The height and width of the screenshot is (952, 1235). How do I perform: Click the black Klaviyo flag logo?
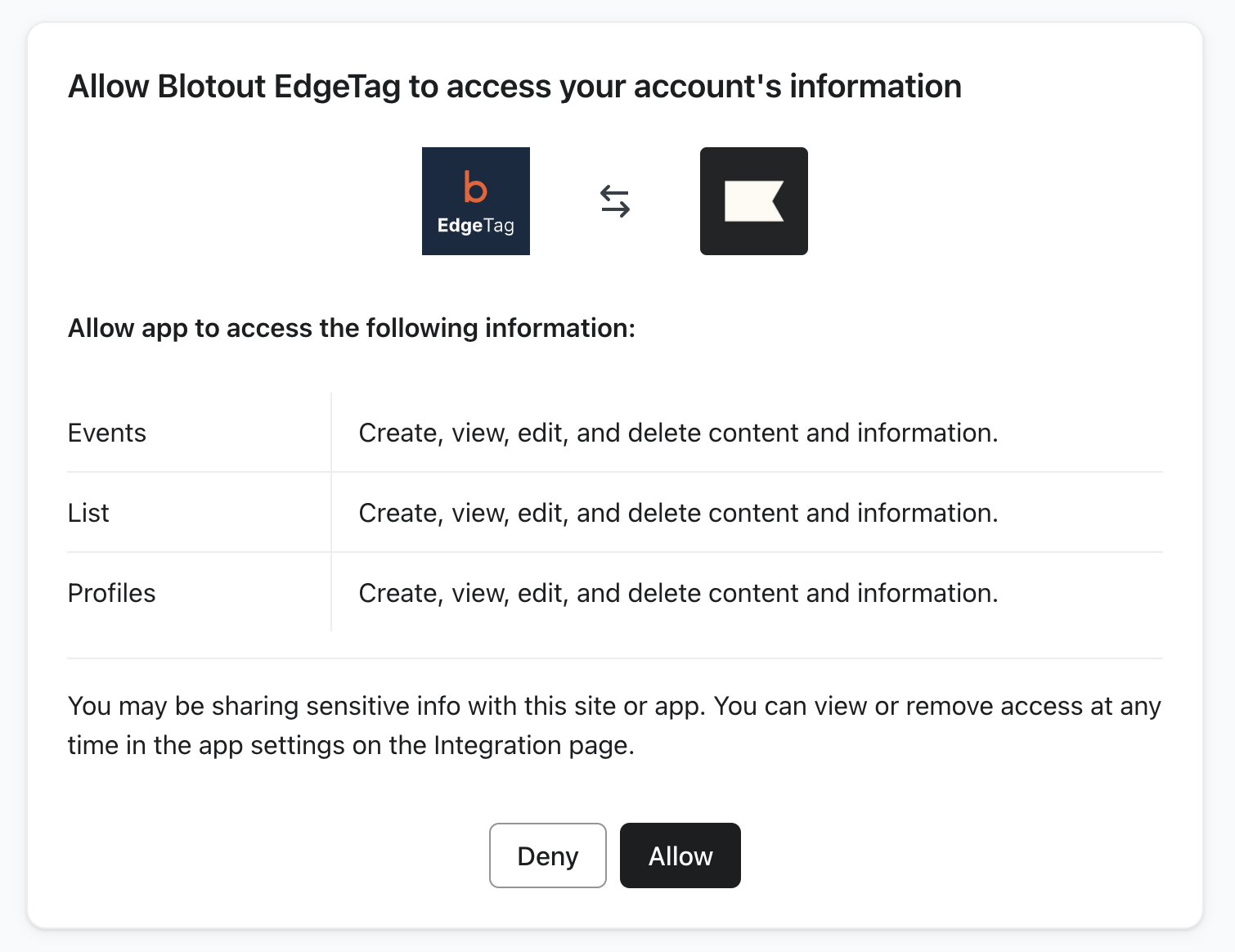pos(753,201)
